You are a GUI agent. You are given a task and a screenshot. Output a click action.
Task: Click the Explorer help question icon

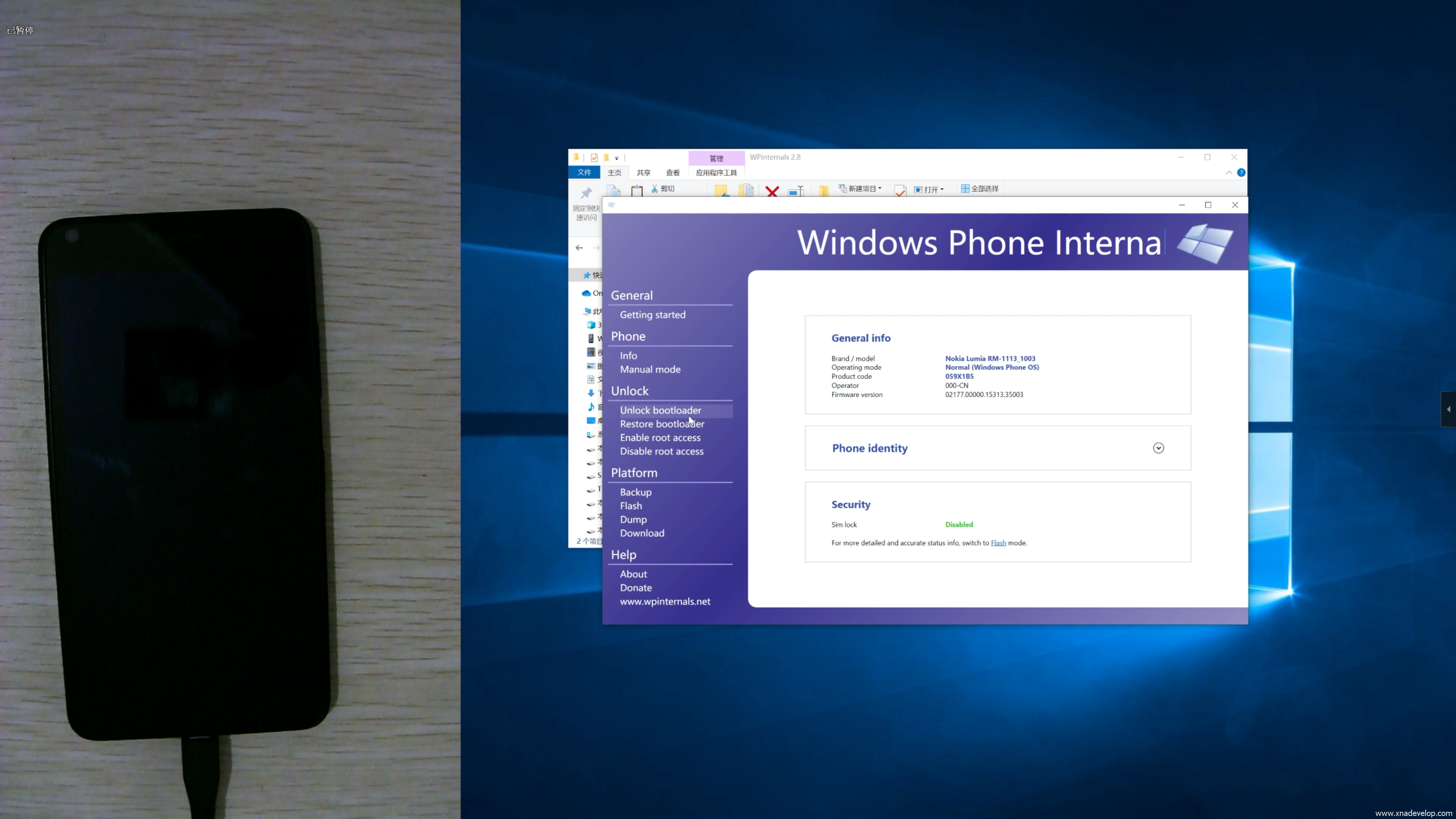pyautogui.click(x=1241, y=173)
